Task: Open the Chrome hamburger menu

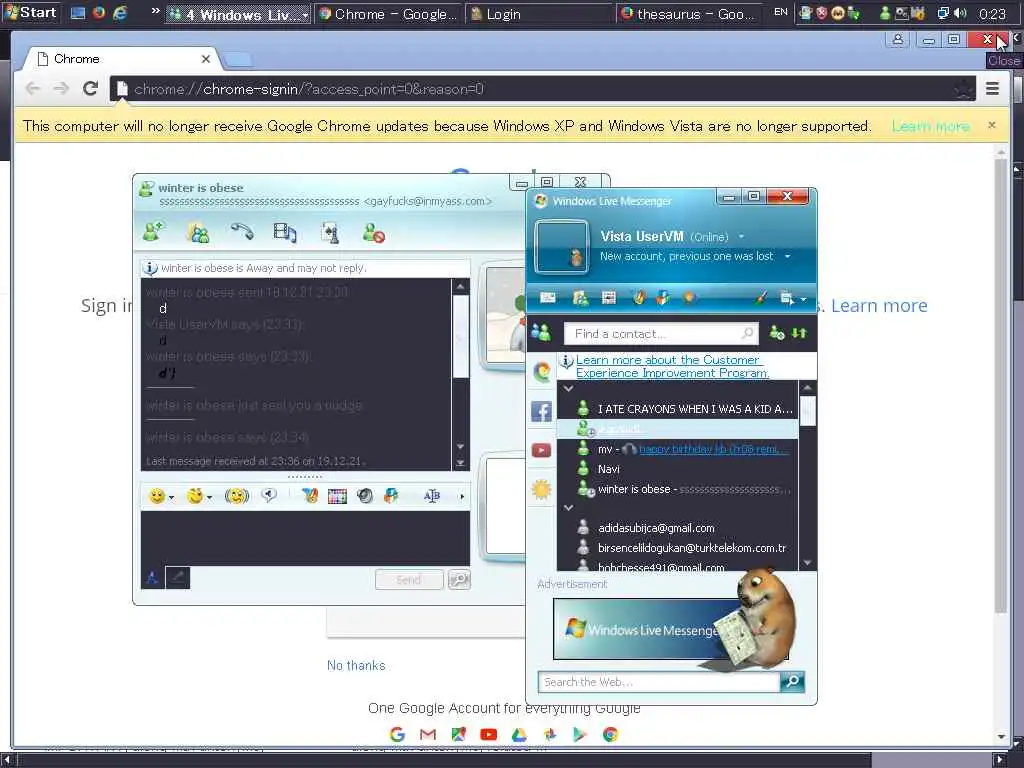Action: (x=992, y=89)
